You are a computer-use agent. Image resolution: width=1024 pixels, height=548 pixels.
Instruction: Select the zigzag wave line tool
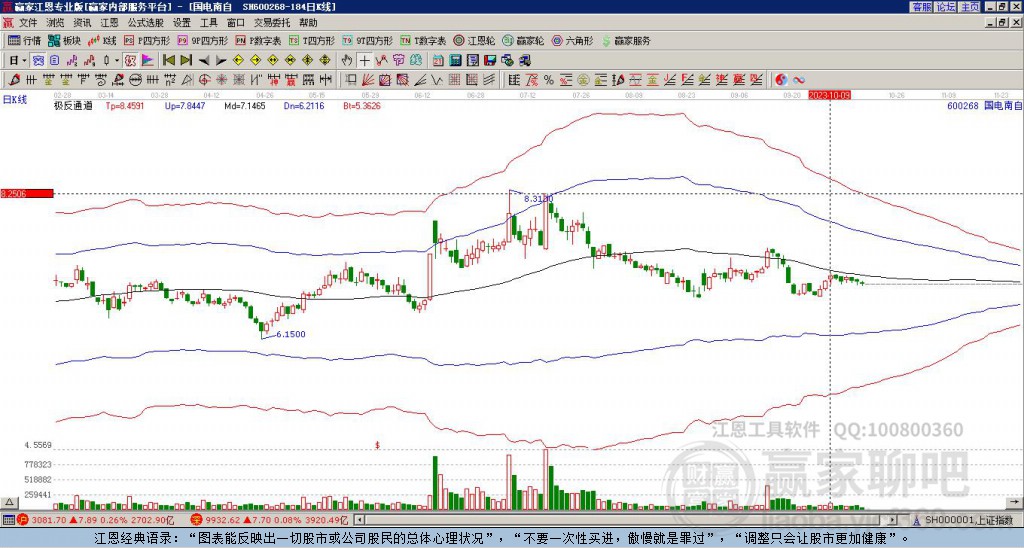pyautogui.click(x=438, y=80)
